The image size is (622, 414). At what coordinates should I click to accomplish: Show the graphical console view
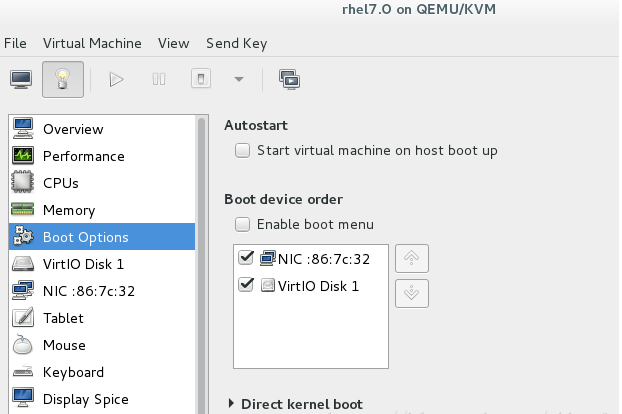(20, 78)
